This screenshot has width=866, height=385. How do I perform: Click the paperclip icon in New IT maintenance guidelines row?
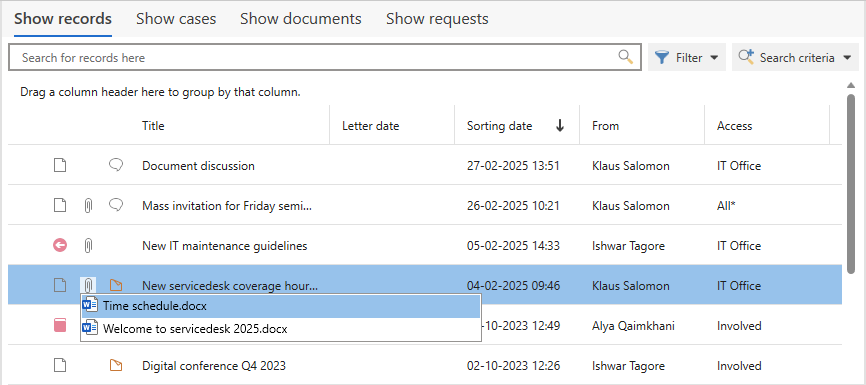[88, 245]
